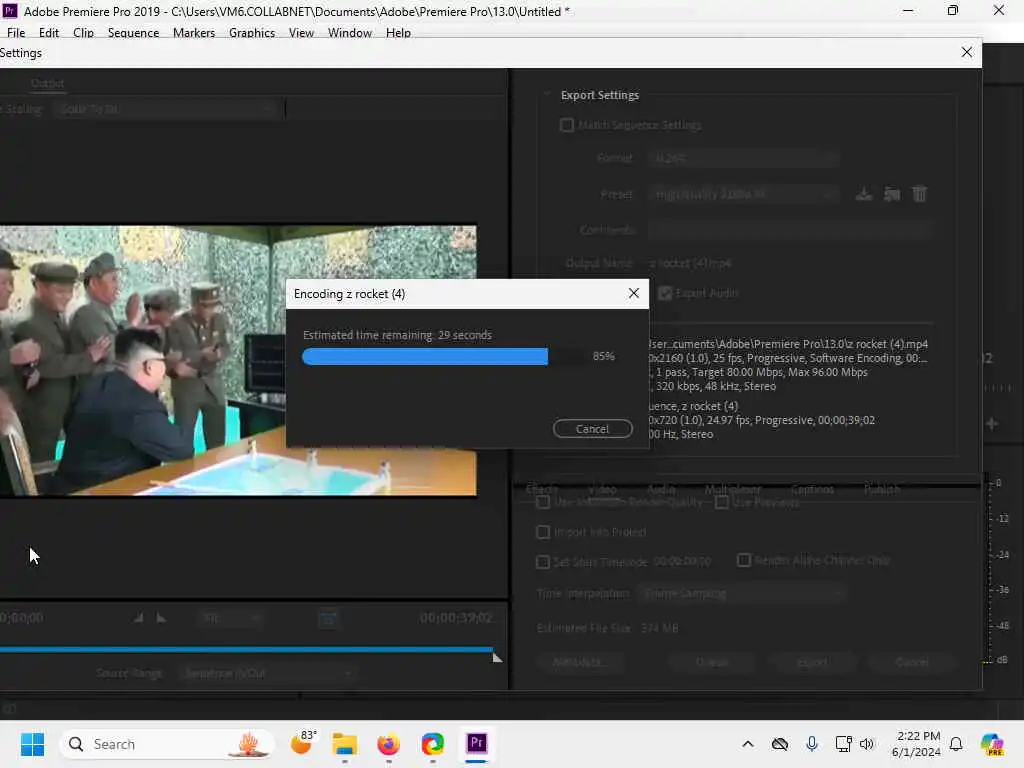
Task: Open the weather widget showing 83°
Action: (304, 743)
